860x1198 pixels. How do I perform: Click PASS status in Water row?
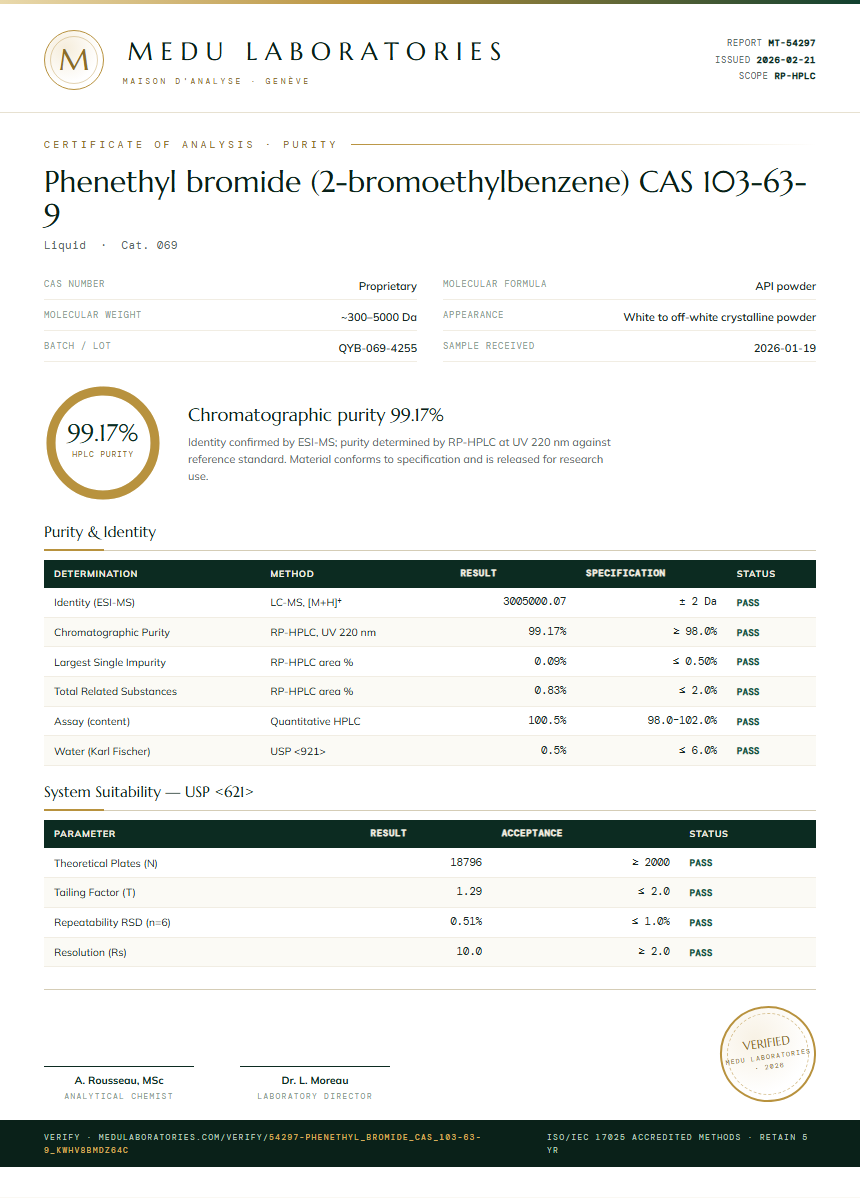click(748, 751)
